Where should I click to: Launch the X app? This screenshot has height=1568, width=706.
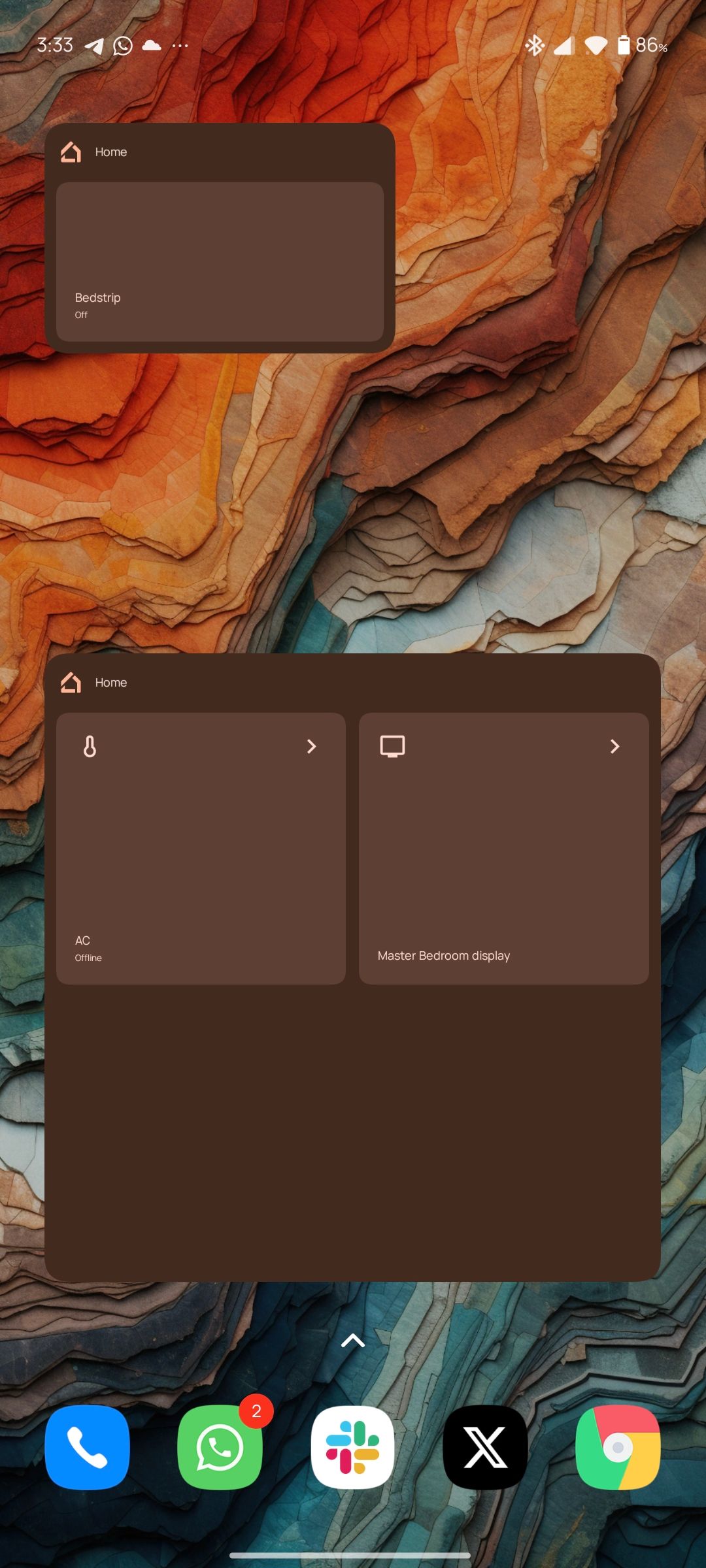coord(485,1447)
